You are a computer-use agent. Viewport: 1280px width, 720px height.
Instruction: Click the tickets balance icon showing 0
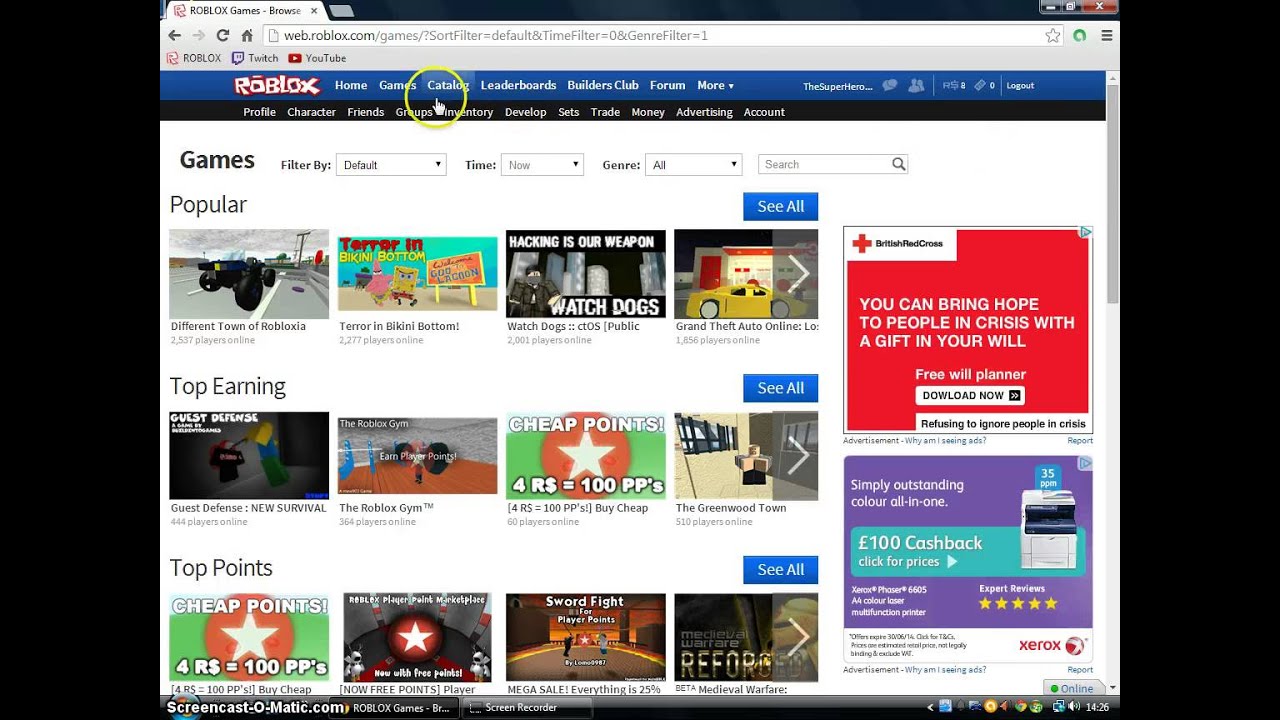coord(984,86)
